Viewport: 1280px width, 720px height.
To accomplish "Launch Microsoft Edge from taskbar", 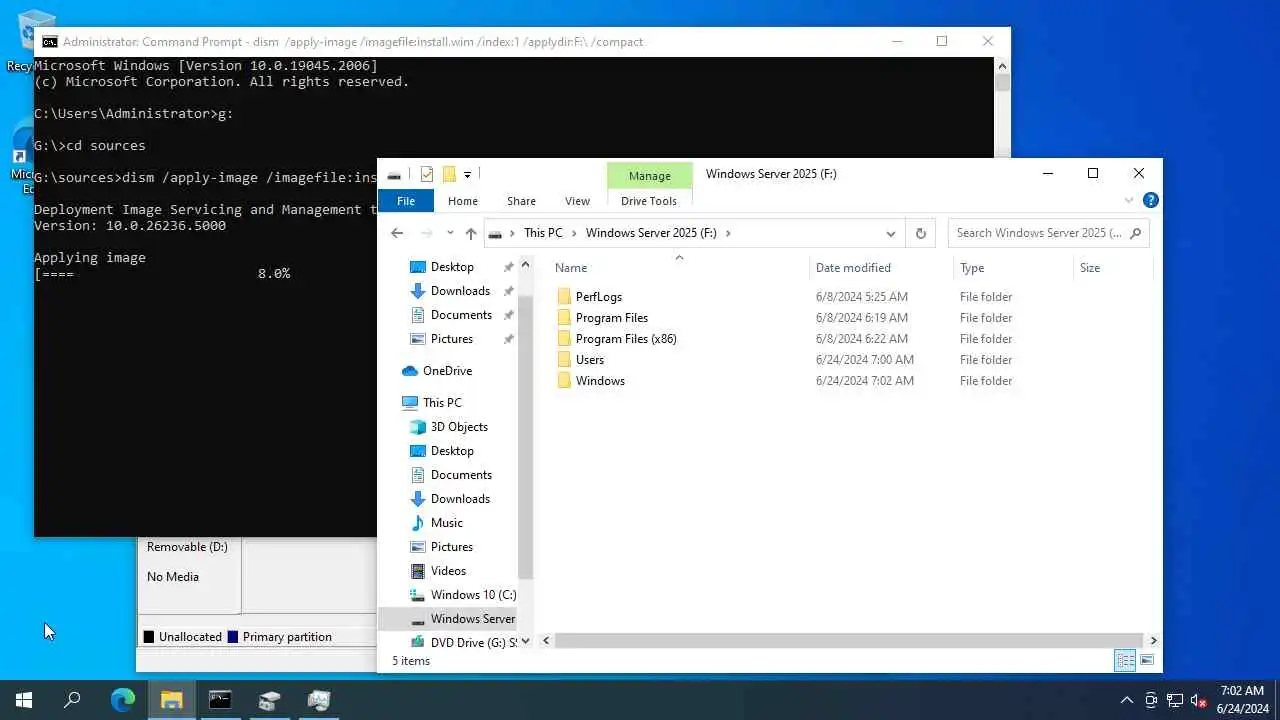I will pos(122,700).
